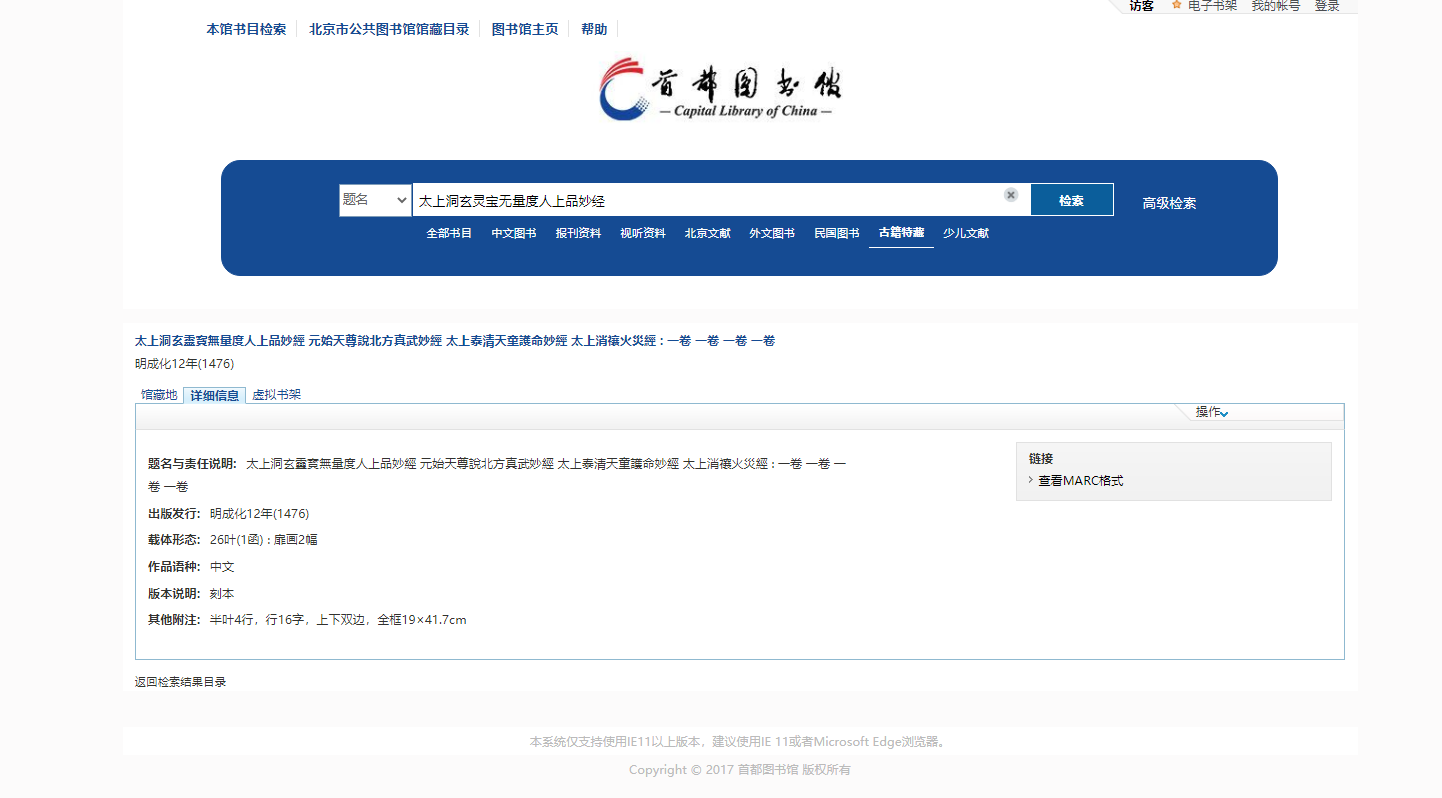Click the star icon beside 电子书架
This screenshot has width=1442, height=798.
tap(1176, 5)
